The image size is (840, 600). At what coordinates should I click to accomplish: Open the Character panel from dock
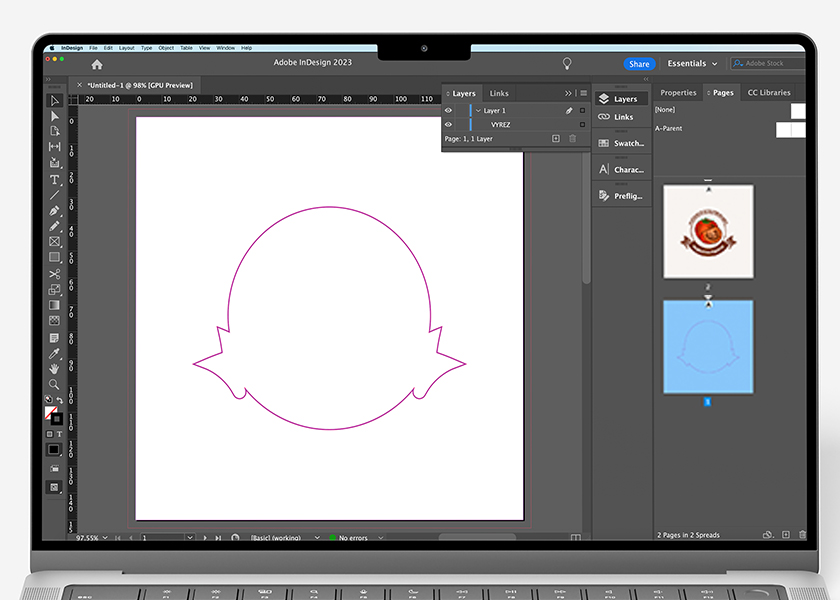(621, 169)
